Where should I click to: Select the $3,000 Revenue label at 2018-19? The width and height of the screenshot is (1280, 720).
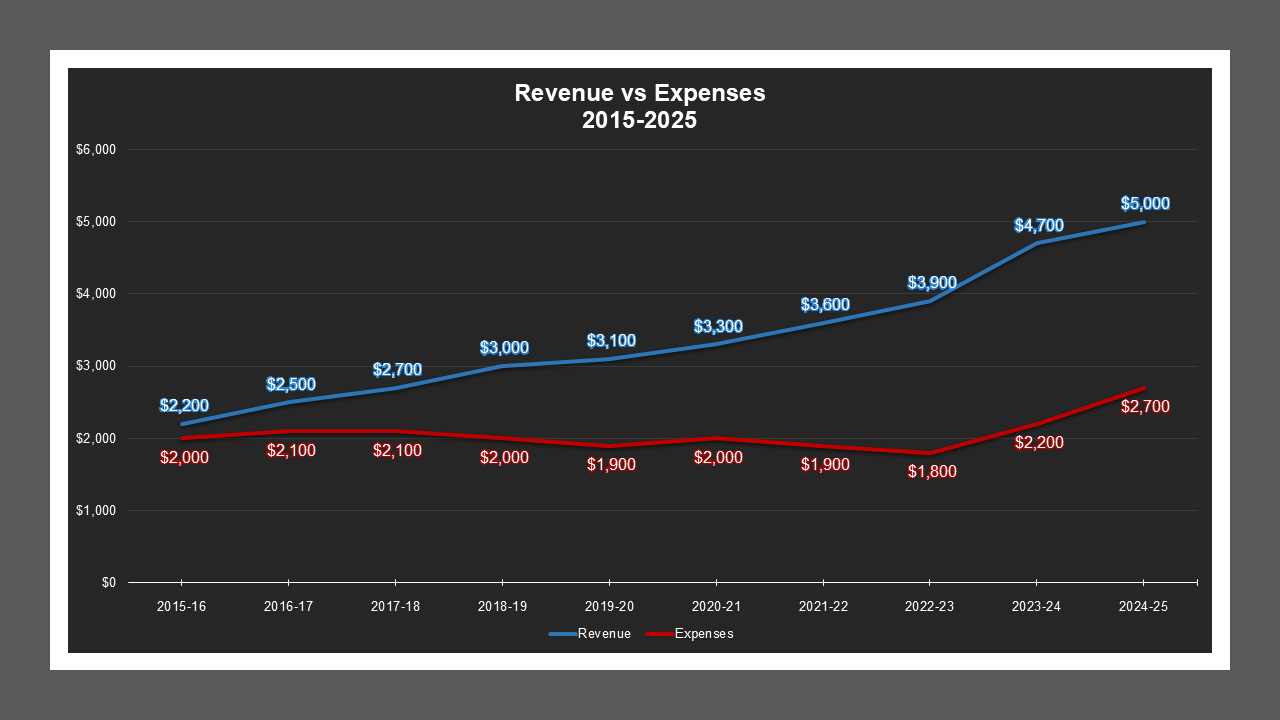pyautogui.click(x=505, y=348)
